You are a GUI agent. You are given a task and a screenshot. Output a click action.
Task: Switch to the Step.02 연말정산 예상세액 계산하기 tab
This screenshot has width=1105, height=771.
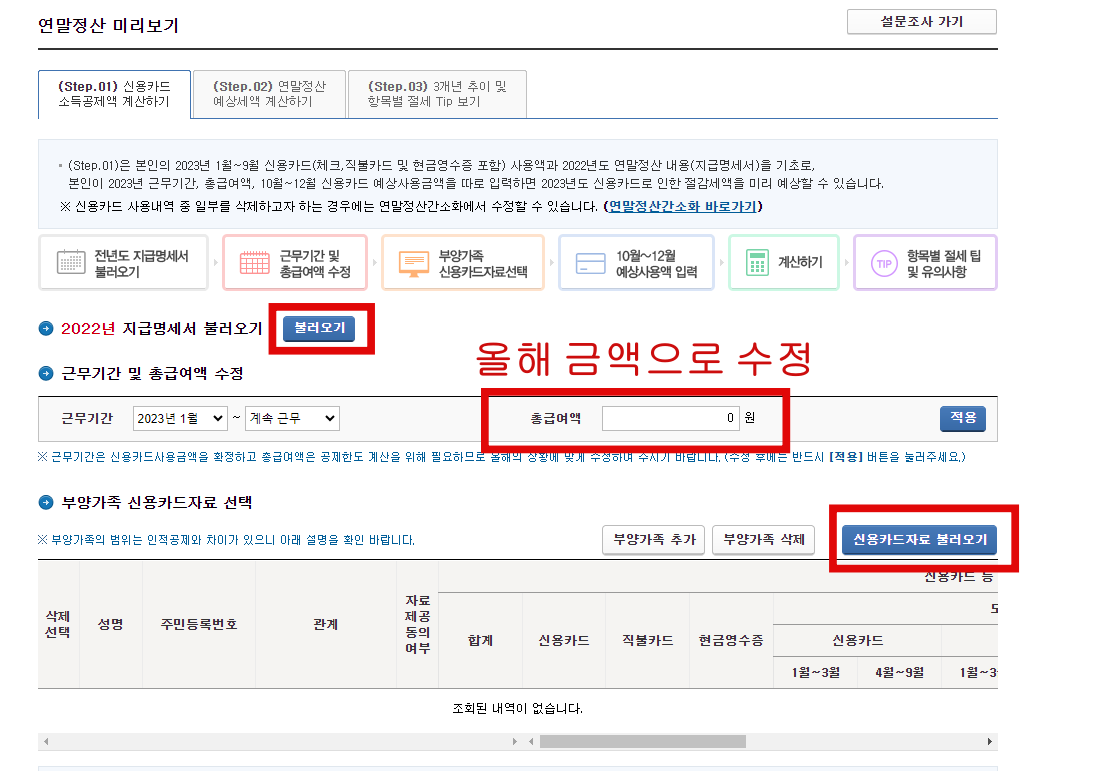click(269, 93)
